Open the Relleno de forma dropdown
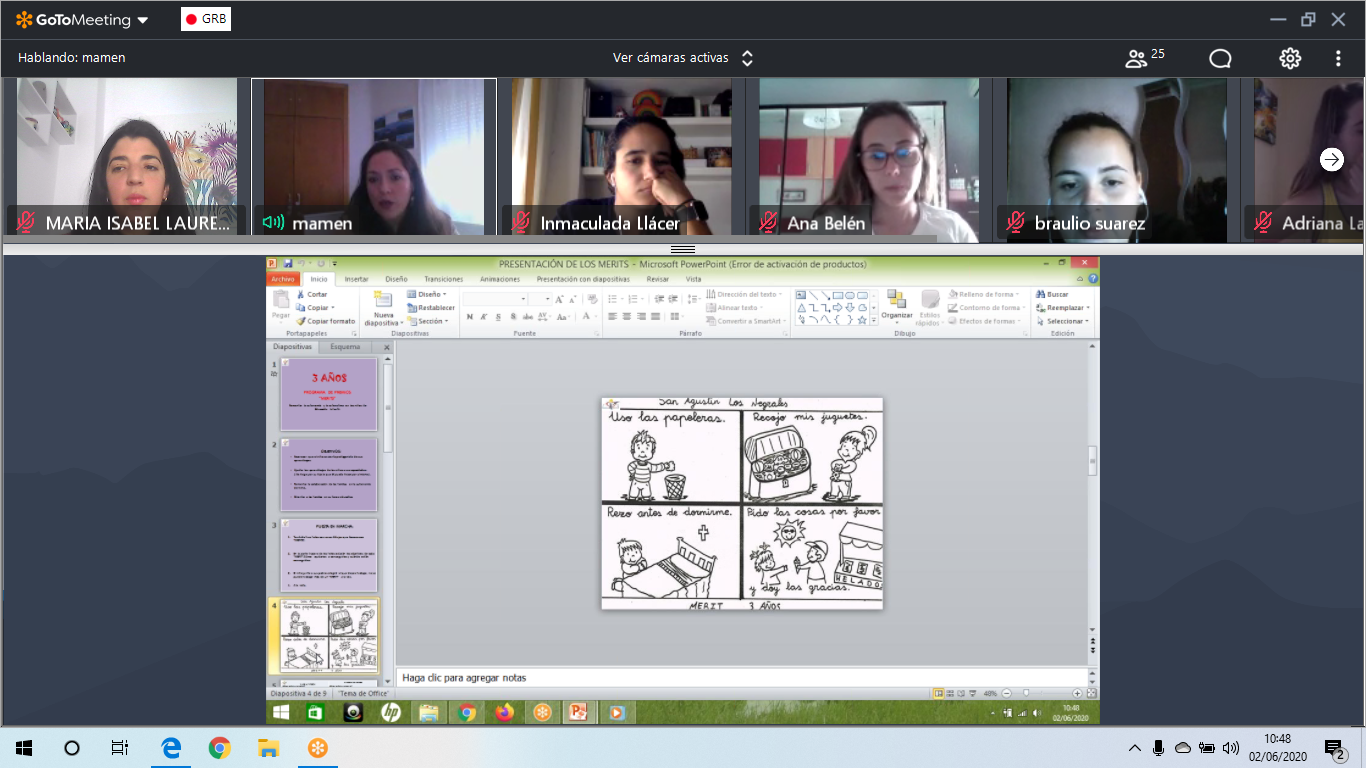 [983, 295]
